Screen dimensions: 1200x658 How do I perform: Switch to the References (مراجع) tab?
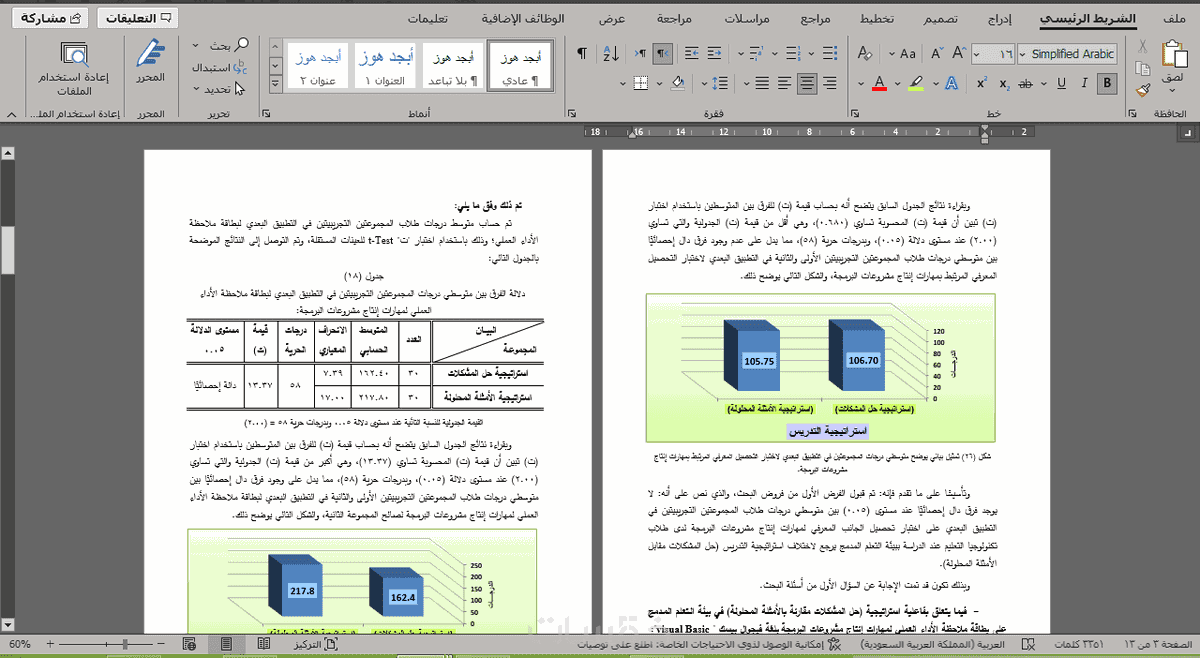[x=816, y=19]
